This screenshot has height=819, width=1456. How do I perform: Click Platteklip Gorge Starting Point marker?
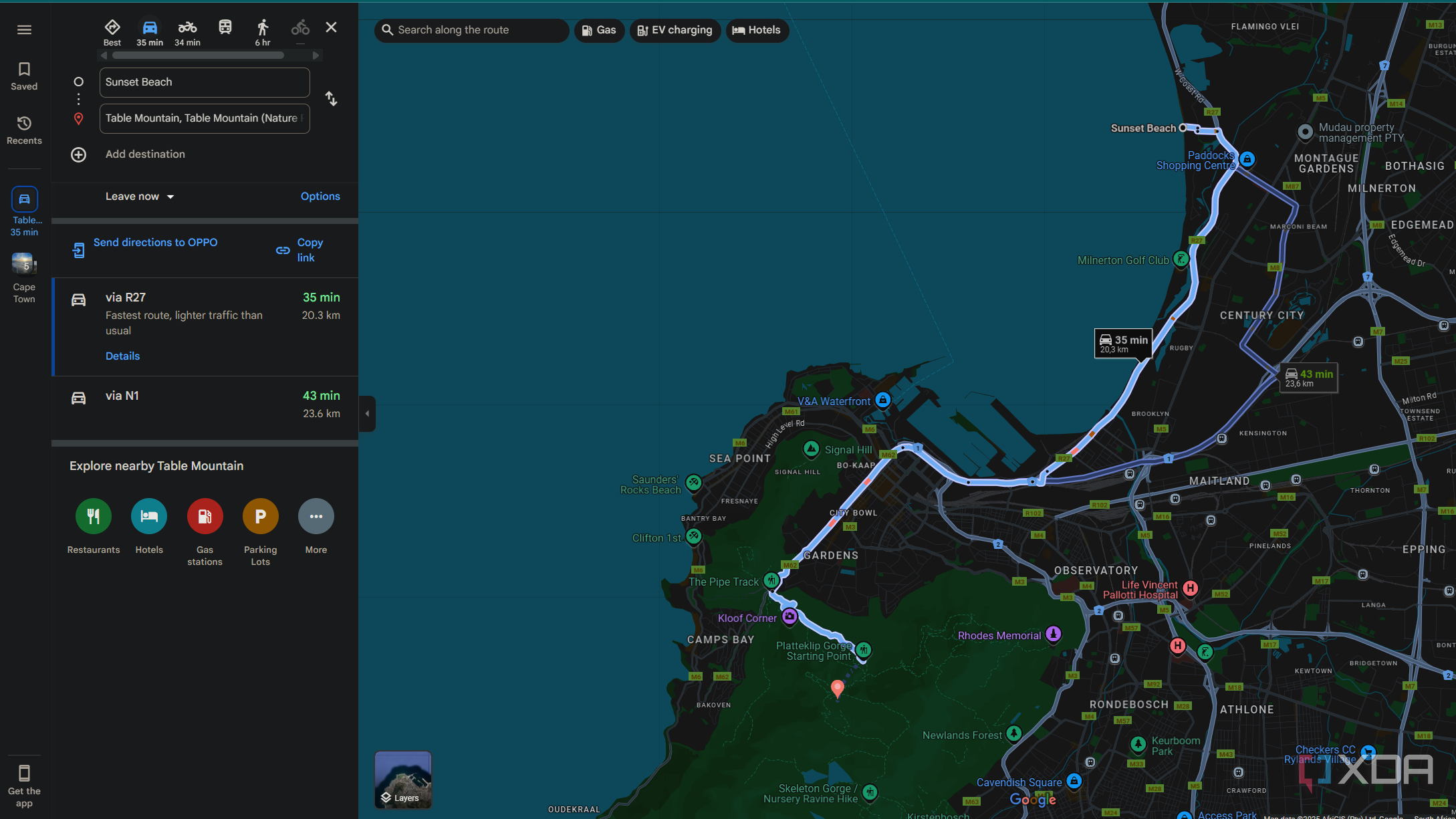point(864,650)
